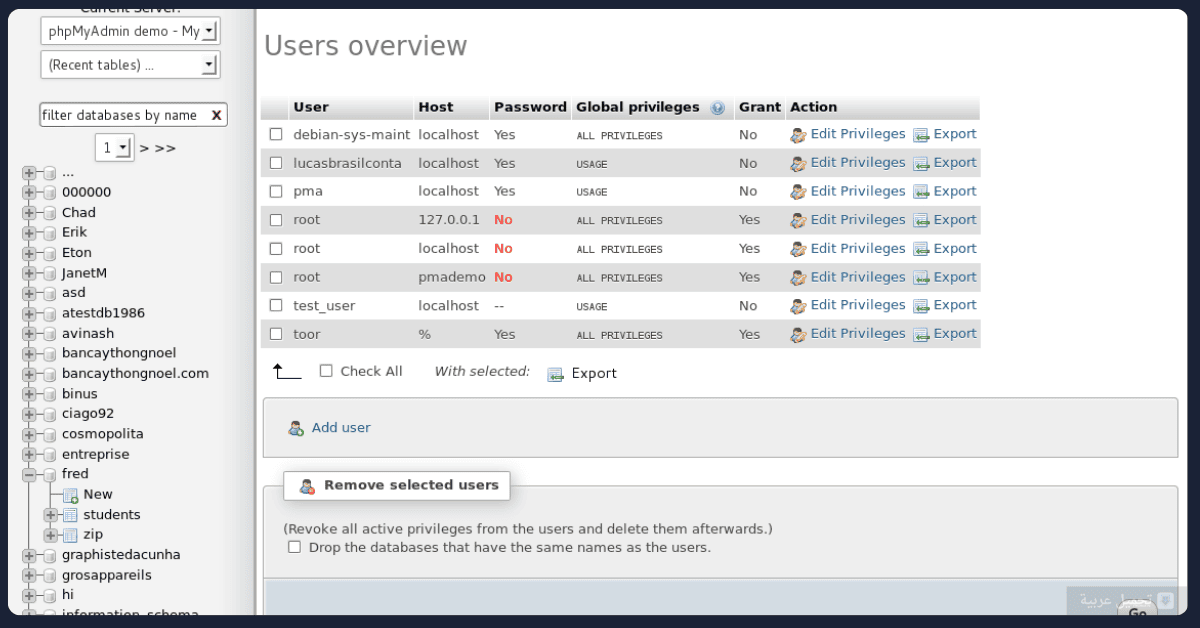Image resolution: width=1200 pixels, height=628 pixels.
Task: Open the atestdb1986 database
Action: [103, 313]
